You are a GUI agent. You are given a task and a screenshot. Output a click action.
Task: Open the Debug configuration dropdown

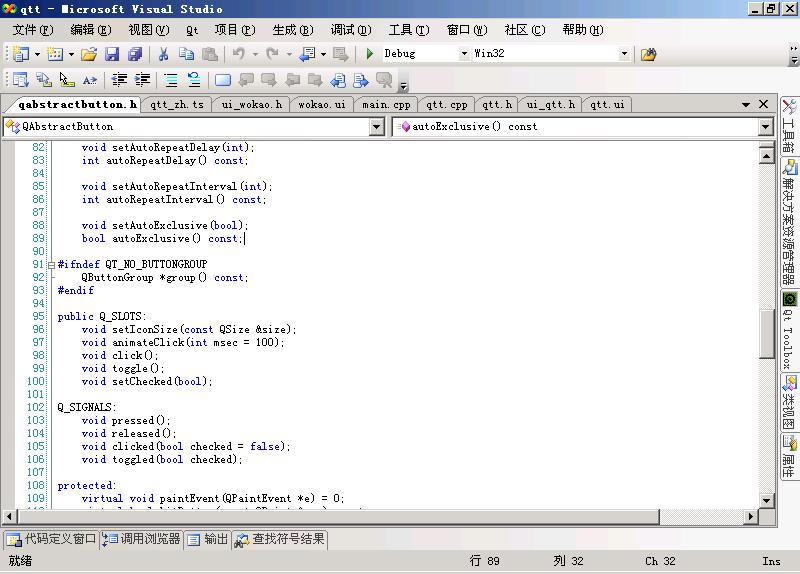(x=462, y=54)
